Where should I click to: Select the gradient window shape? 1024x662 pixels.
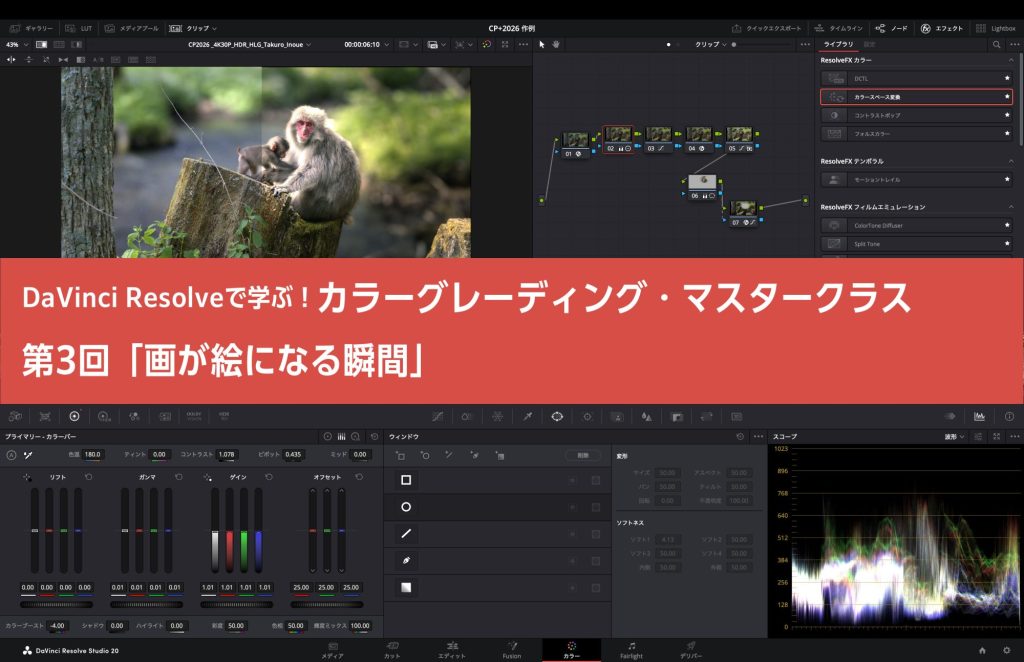pyautogui.click(x=406, y=587)
